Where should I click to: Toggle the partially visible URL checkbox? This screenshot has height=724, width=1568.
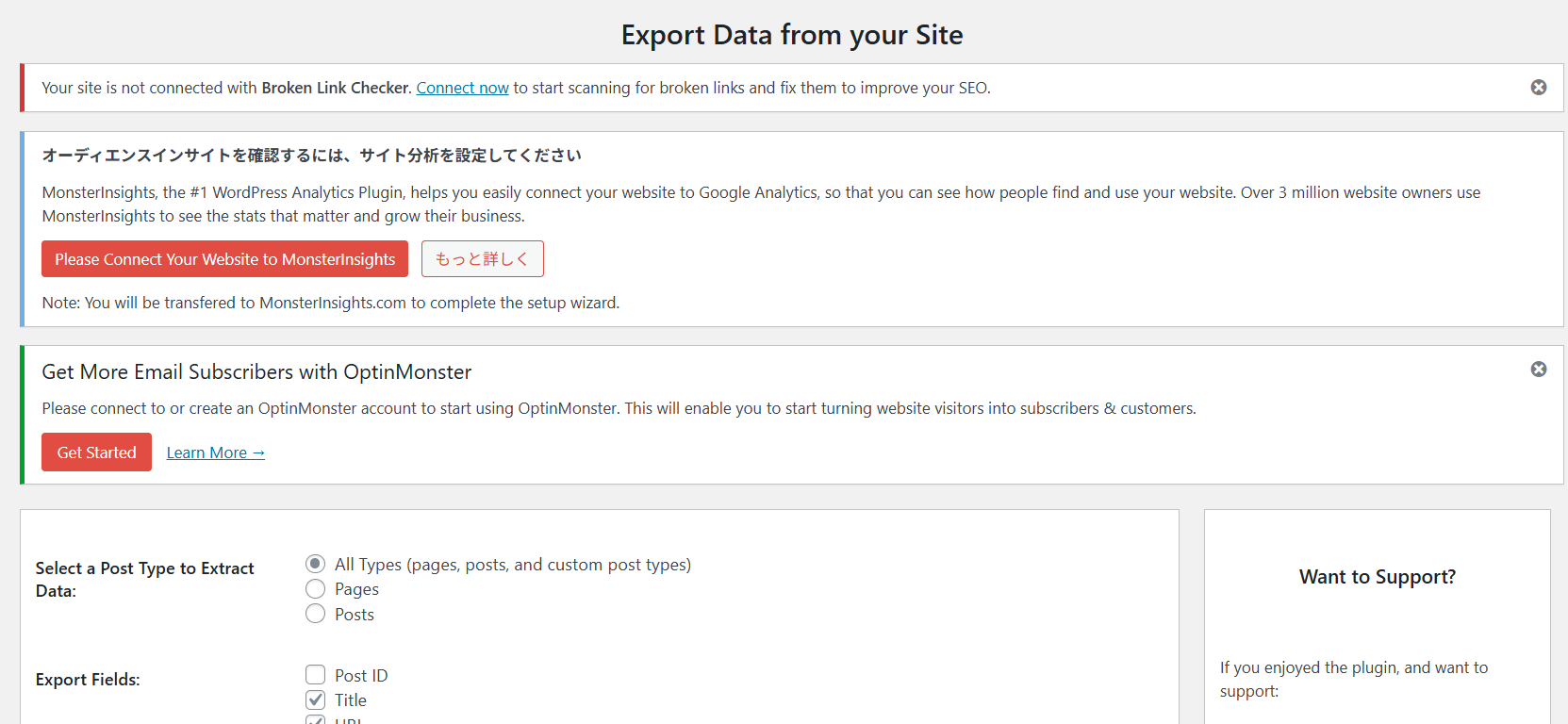[316, 720]
